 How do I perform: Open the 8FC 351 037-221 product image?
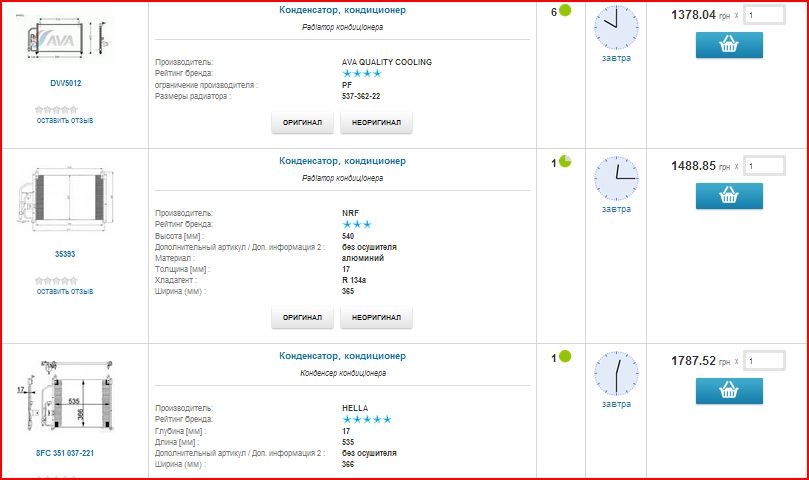tap(65, 396)
